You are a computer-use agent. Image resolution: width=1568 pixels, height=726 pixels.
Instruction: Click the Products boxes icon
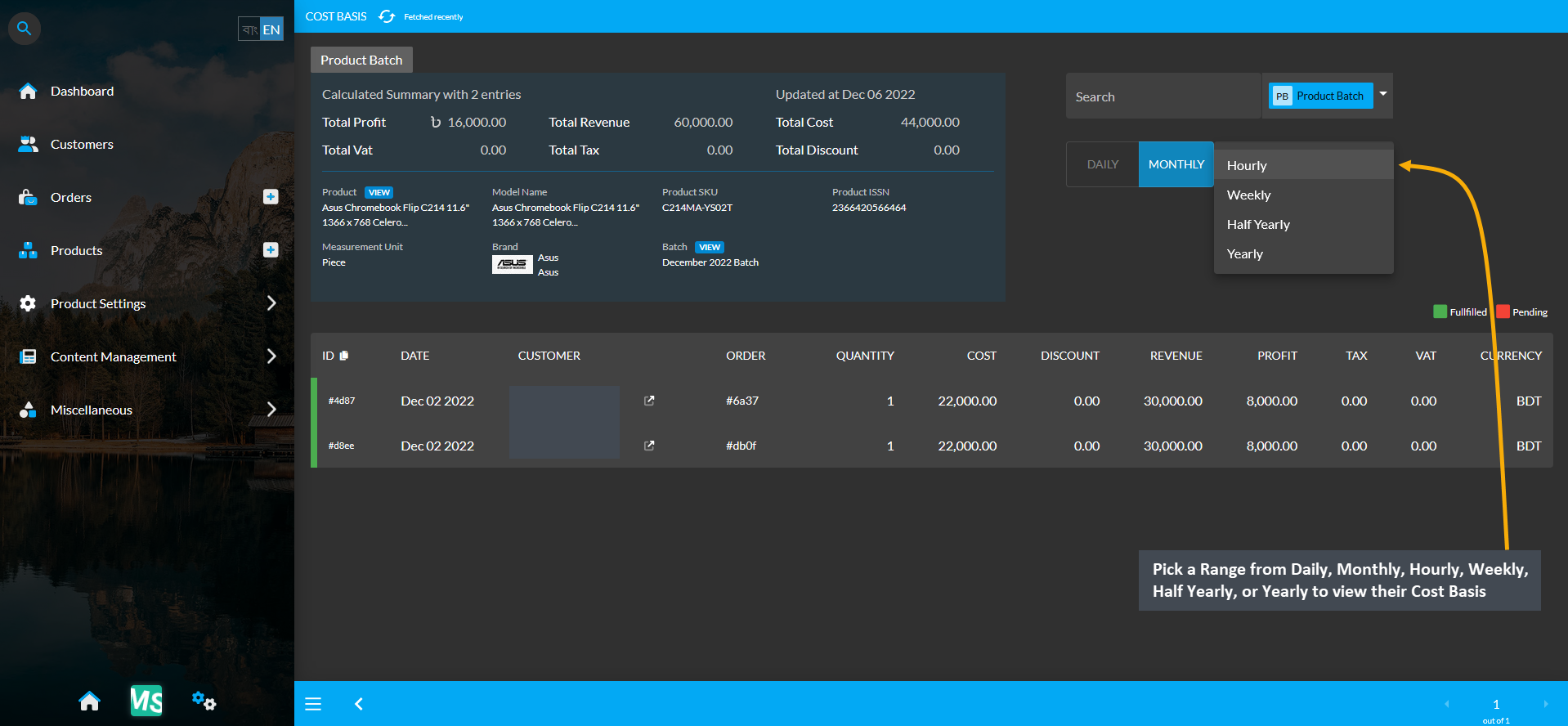pyautogui.click(x=28, y=250)
